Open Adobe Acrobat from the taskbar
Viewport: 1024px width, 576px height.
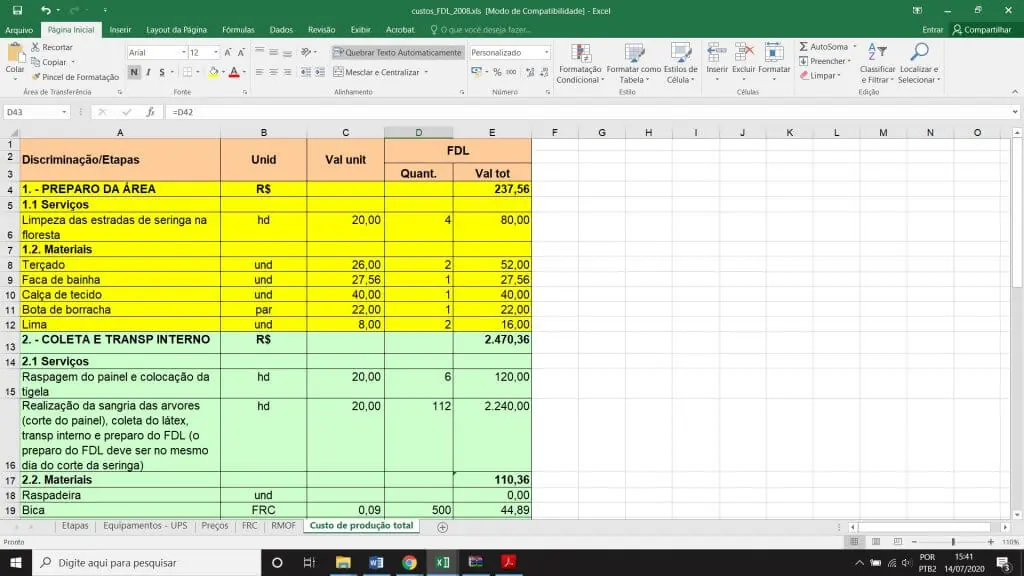508,562
